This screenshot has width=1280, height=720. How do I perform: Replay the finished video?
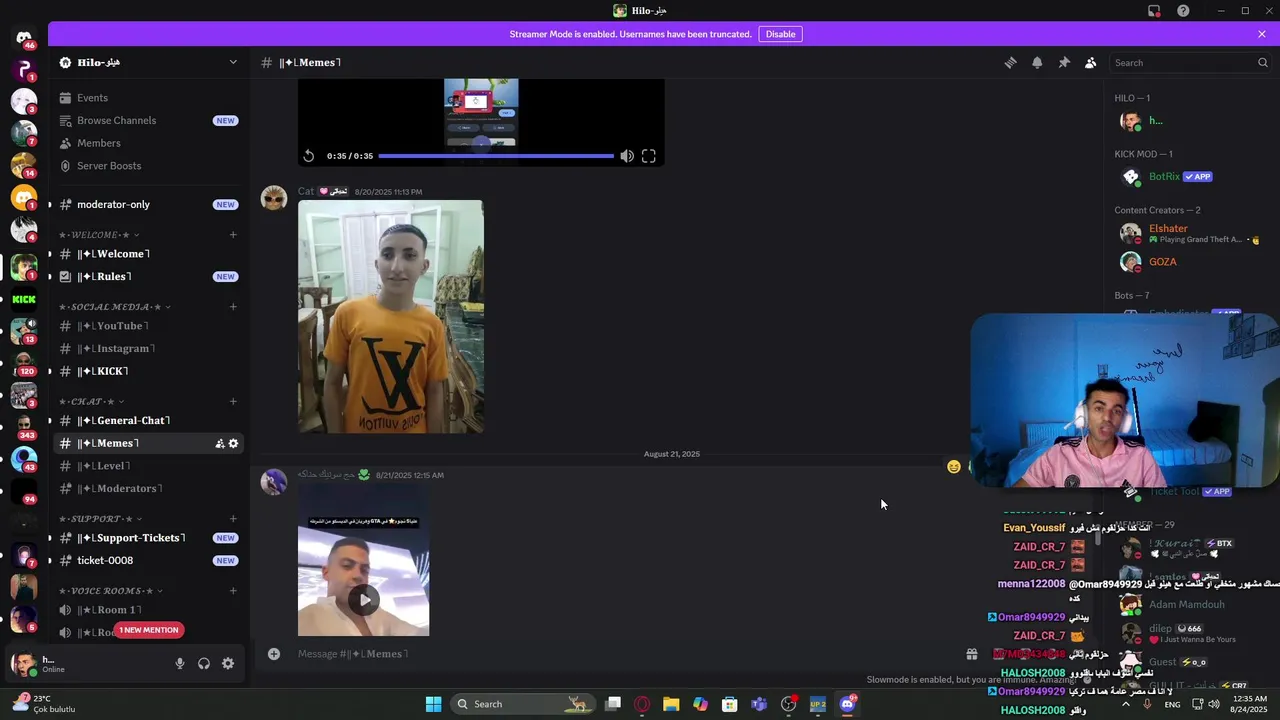point(308,156)
